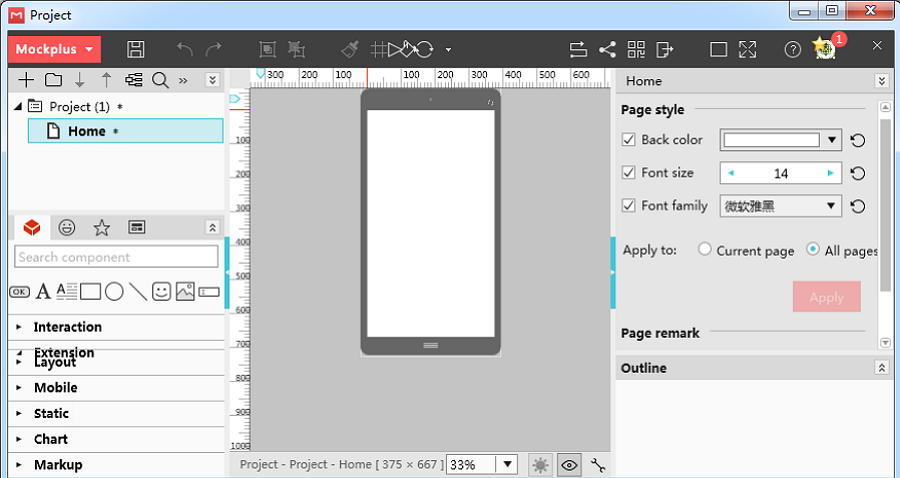
Task: Show more project panel tools chevron
Action: click(x=183, y=80)
